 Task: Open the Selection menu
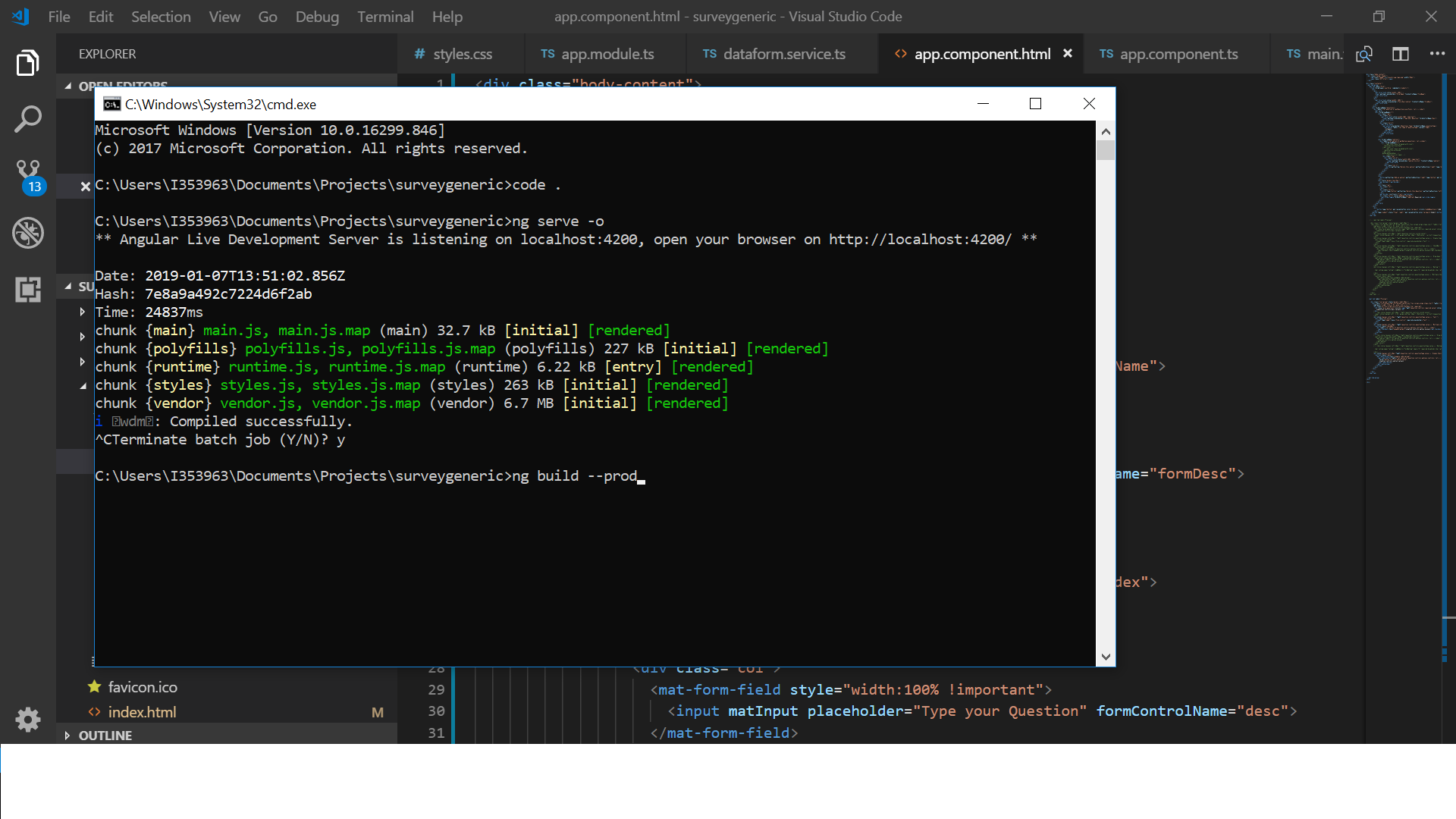click(x=161, y=17)
